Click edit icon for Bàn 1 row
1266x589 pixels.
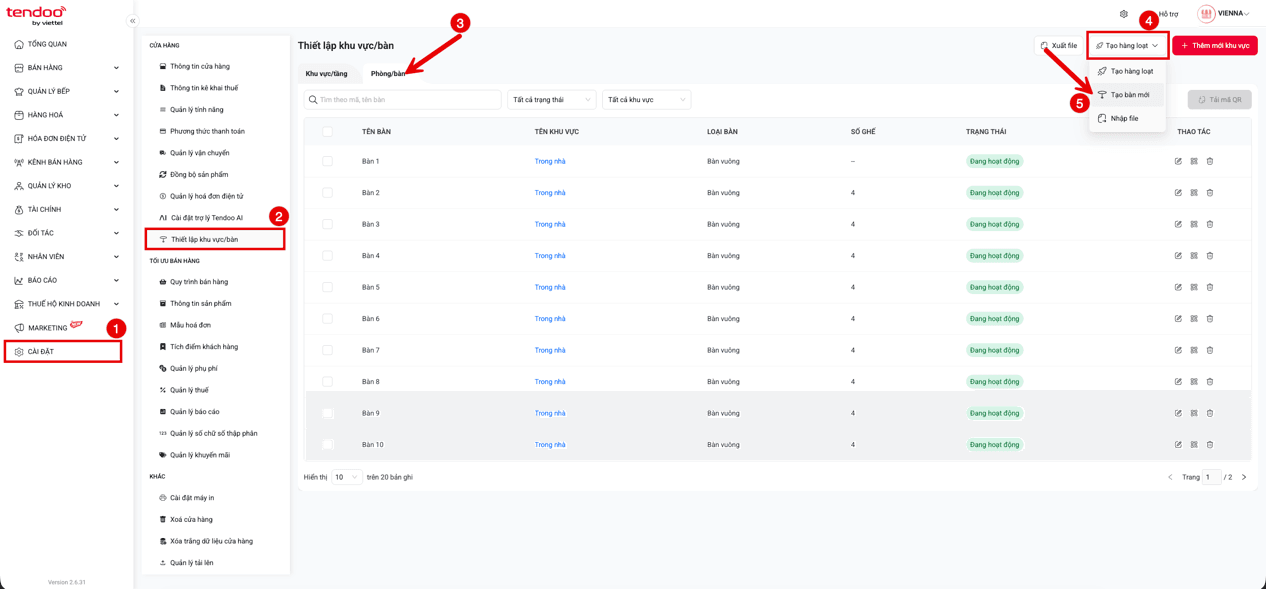click(1178, 161)
